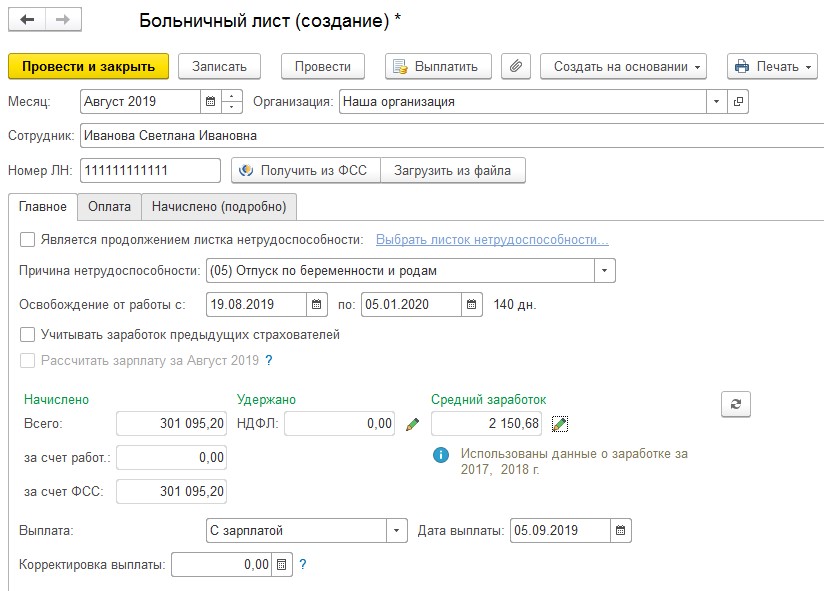Viewport: 824px width, 591px height.
Task: Open the Выплата 'С зарплатой' dropdown
Action: click(x=397, y=530)
